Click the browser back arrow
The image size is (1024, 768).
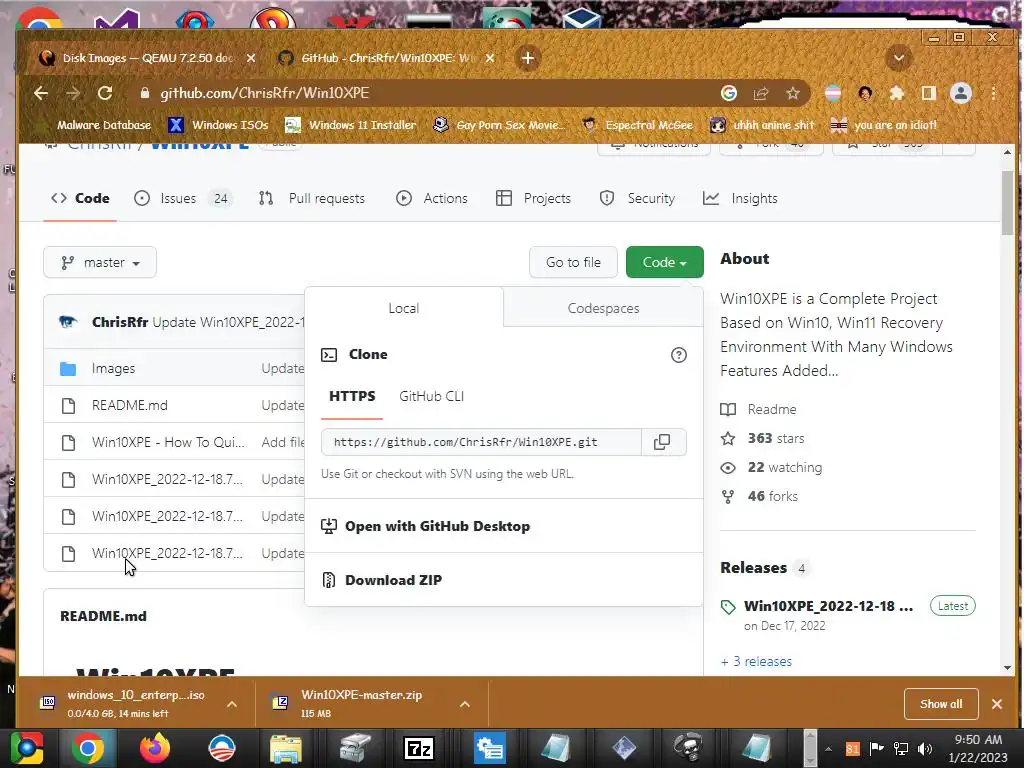click(x=41, y=93)
